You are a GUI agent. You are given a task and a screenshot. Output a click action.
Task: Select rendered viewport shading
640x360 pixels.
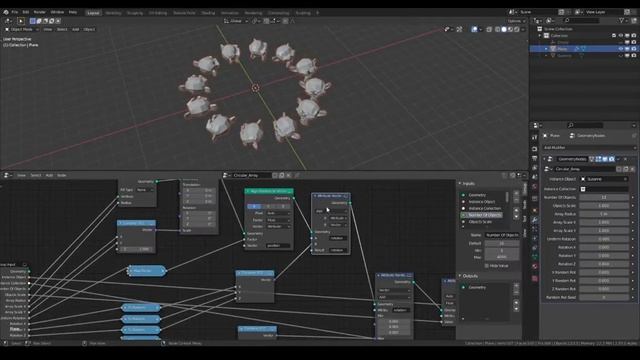[x=517, y=29]
